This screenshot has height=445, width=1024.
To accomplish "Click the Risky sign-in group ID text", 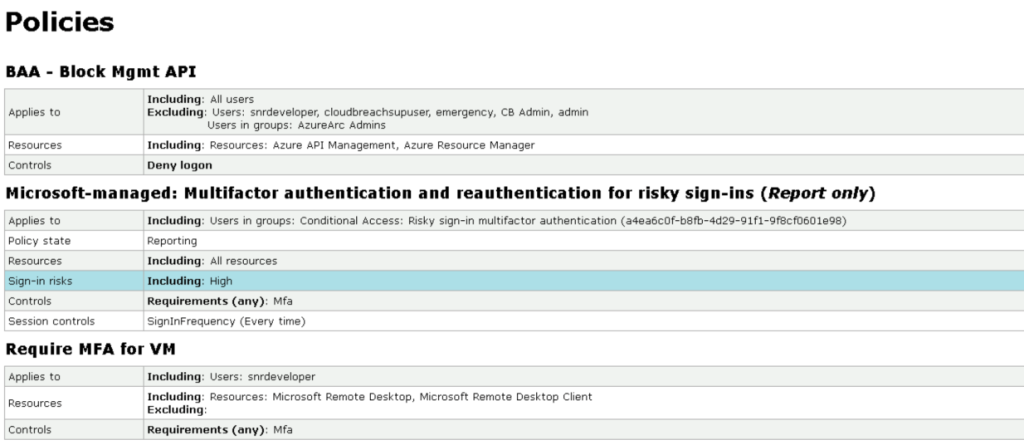I will [733, 221].
